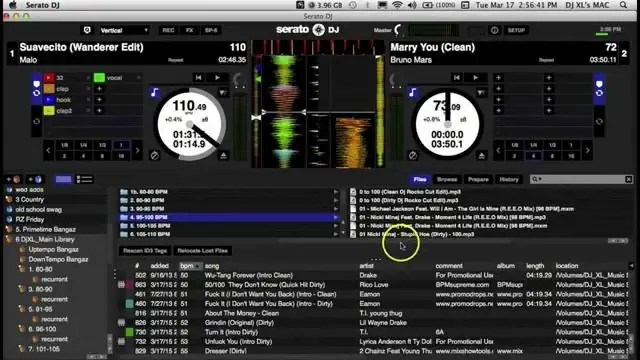Add new smart crate button

(35, 179)
